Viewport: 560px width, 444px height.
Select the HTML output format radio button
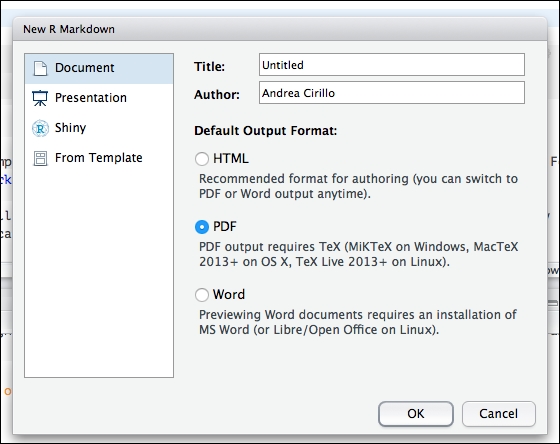(x=202, y=159)
